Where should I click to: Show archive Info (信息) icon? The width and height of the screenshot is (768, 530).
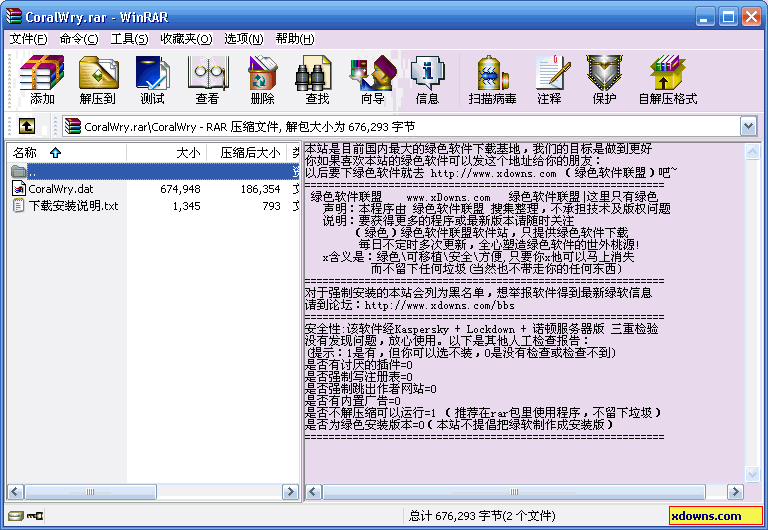428,80
